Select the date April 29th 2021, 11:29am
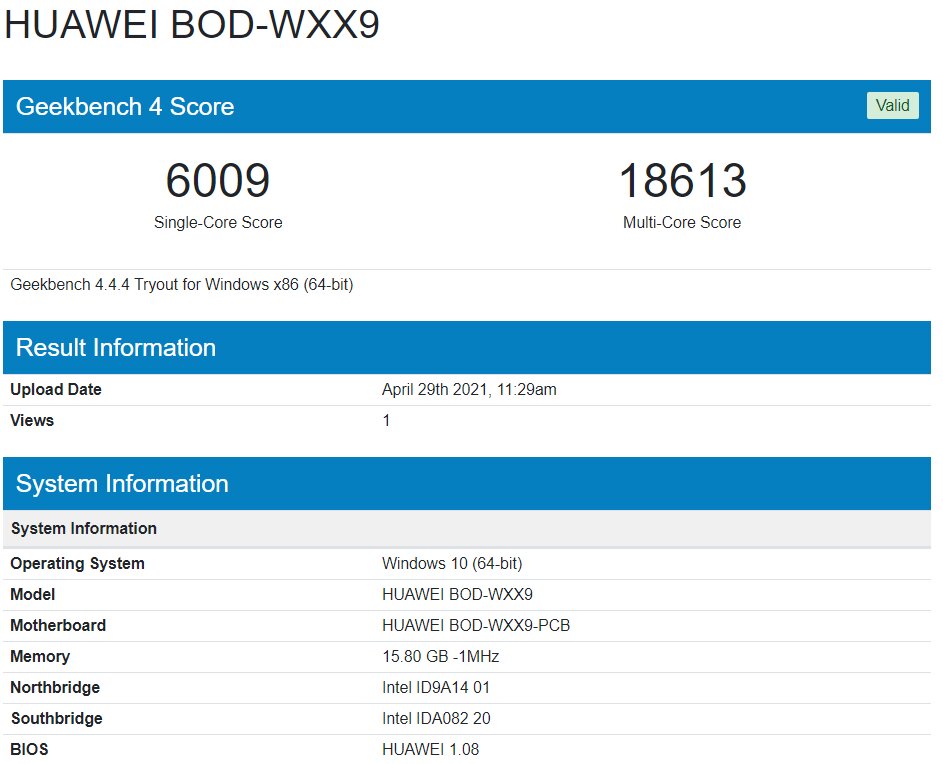The image size is (943, 764). pos(469,390)
